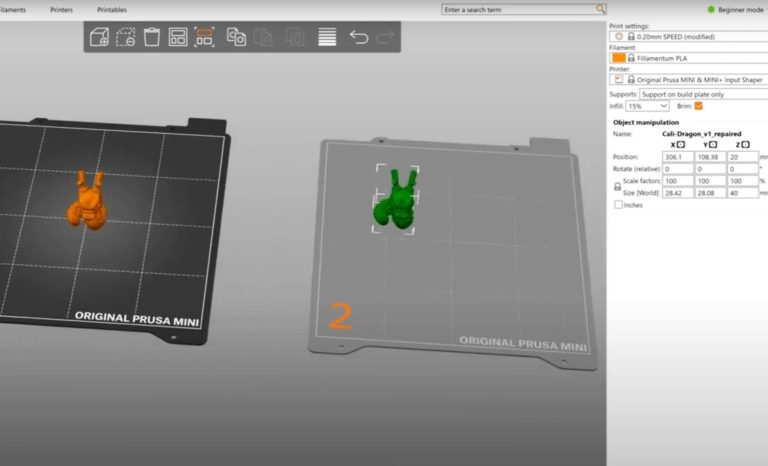Screen dimensions: 768x466
Task: Click the Delete selected object icon
Action: 126,37
